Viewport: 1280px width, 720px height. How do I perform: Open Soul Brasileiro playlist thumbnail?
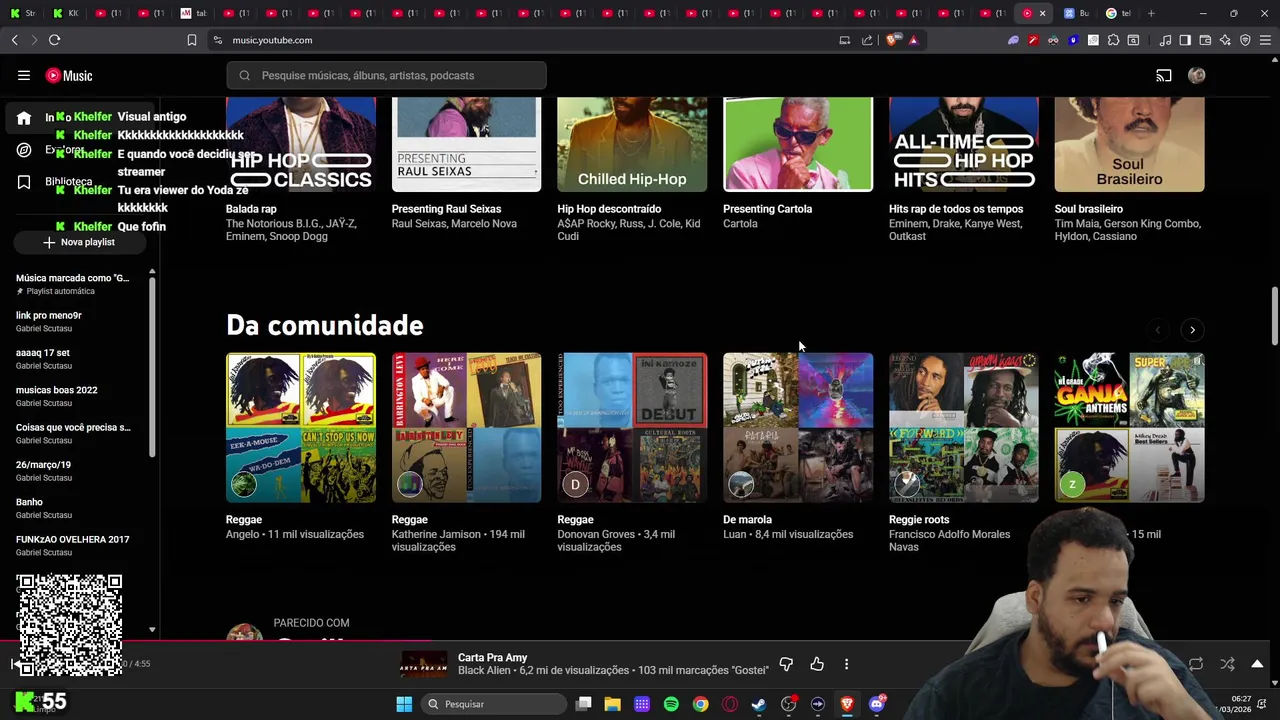coord(1129,144)
